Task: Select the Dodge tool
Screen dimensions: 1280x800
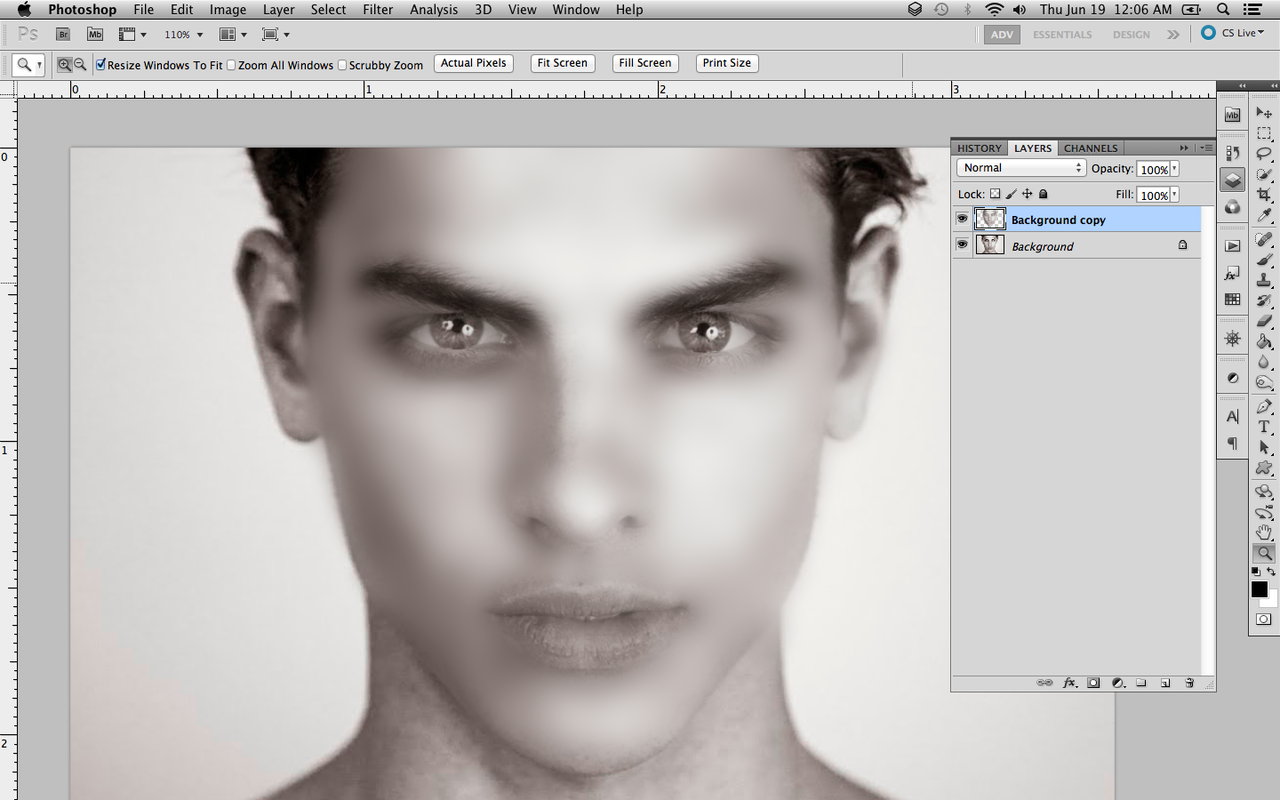Action: point(1264,381)
